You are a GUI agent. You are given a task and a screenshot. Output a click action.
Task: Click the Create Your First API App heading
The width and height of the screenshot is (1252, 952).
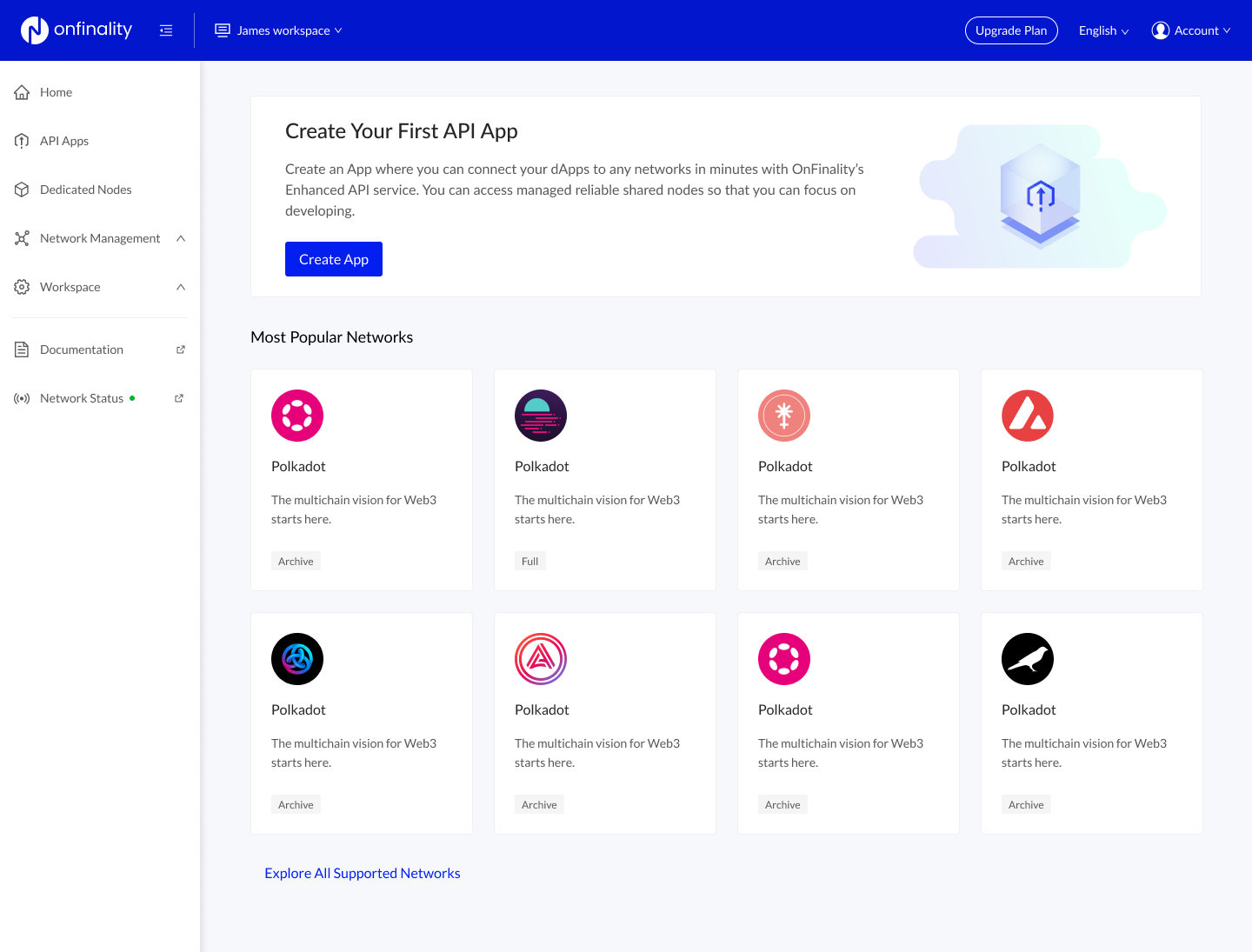click(402, 131)
